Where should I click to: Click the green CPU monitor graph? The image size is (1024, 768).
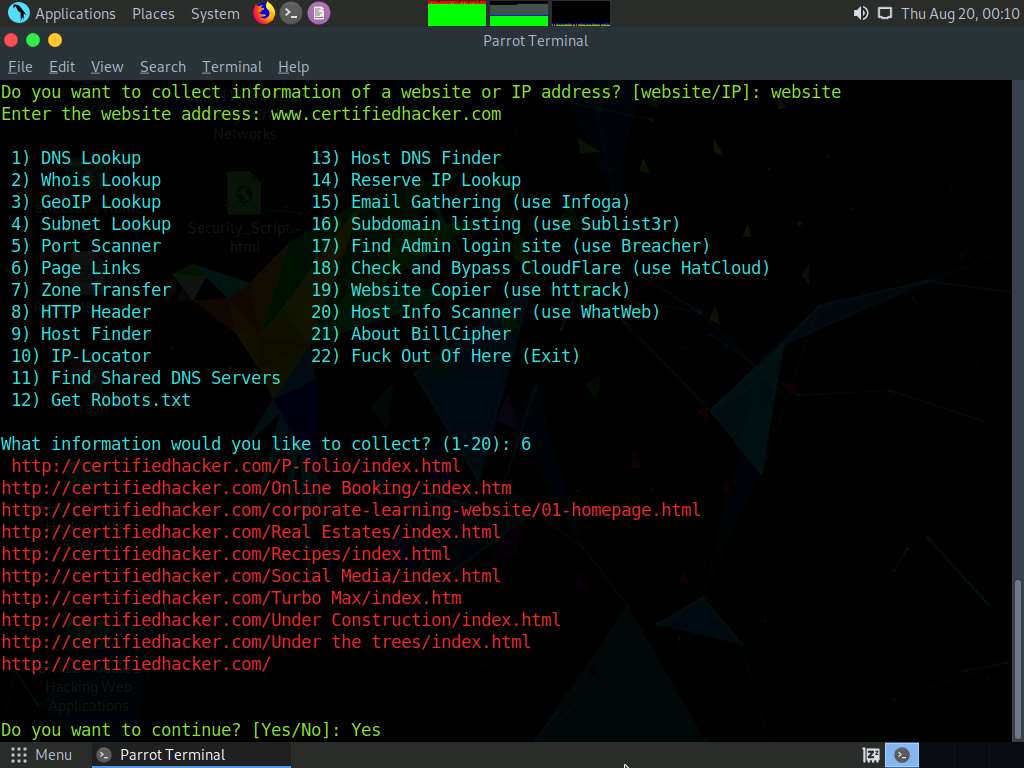[x=456, y=14]
